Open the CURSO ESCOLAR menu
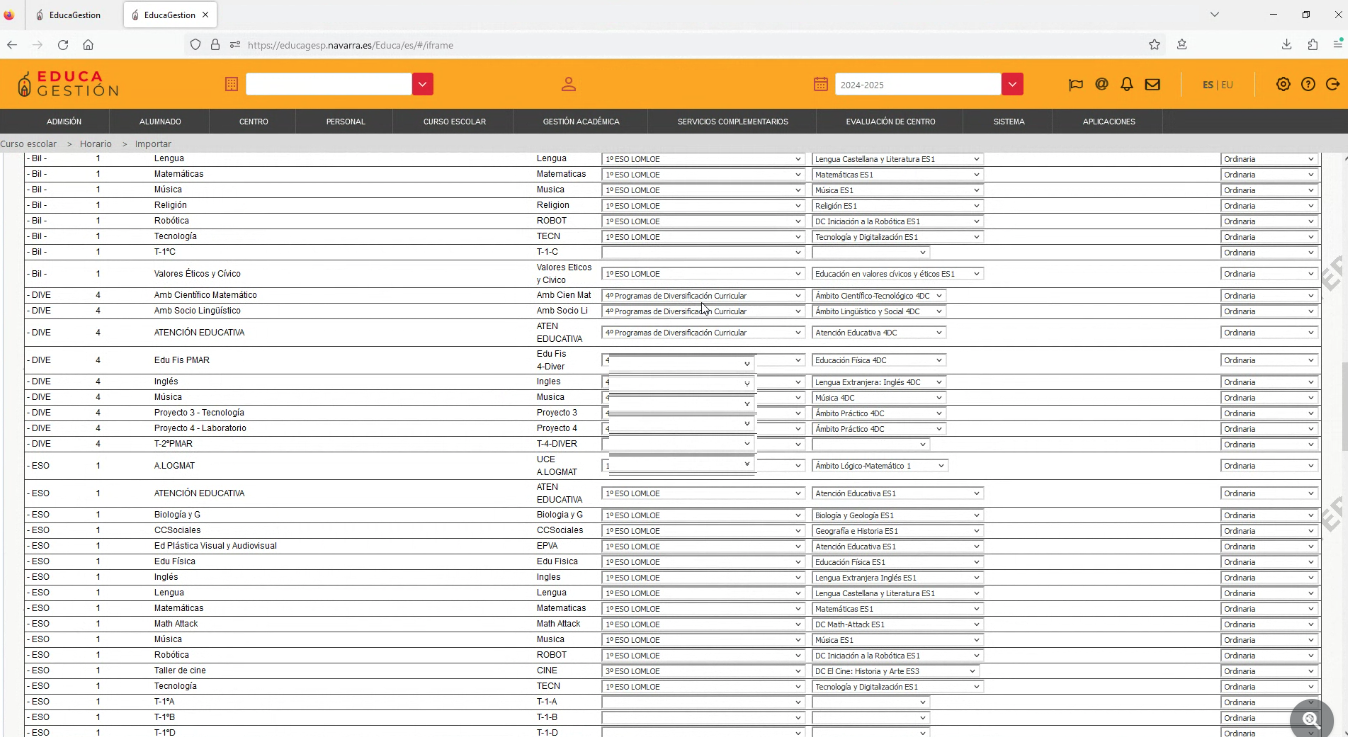 click(x=454, y=122)
